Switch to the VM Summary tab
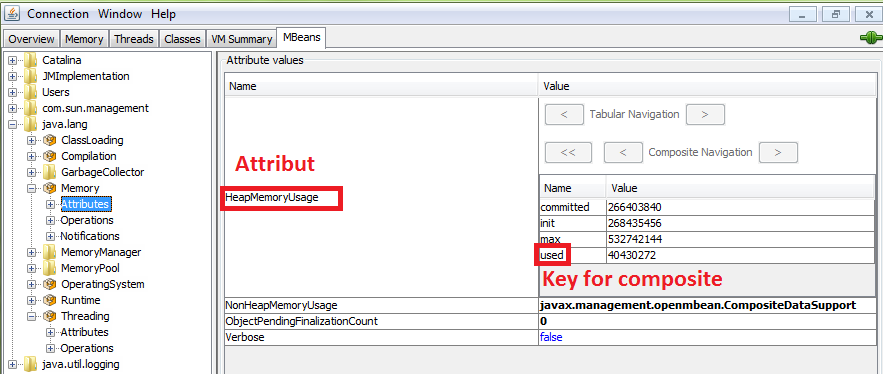Image resolution: width=883 pixels, height=374 pixels. click(241, 39)
